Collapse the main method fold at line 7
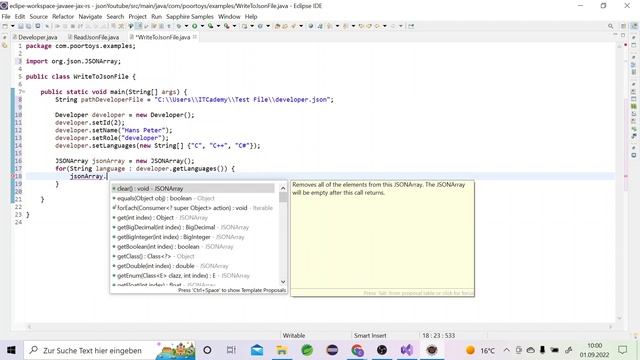The height and width of the screenshot is (360, 640). (23, 92)
